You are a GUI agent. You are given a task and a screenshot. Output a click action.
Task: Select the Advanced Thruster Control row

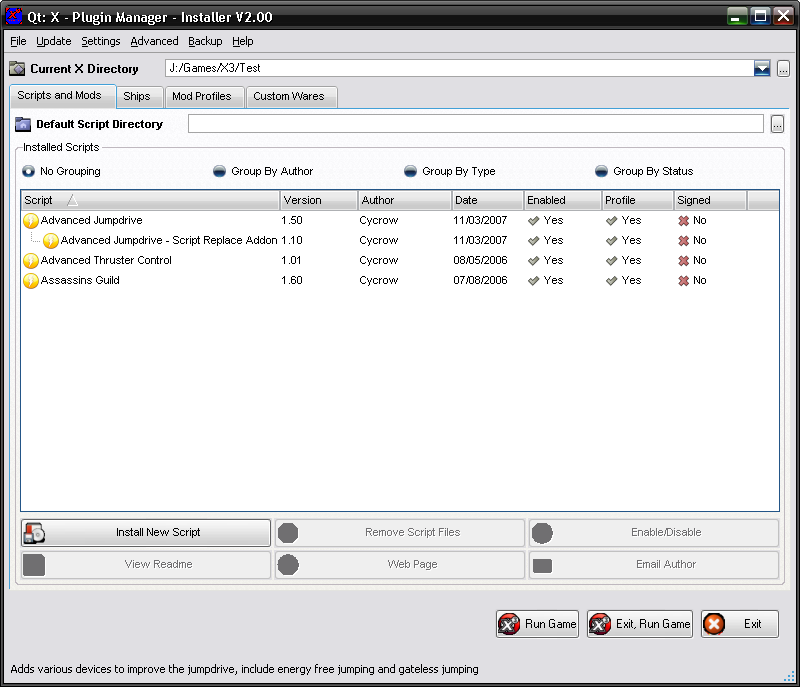[x=400, y=261]
